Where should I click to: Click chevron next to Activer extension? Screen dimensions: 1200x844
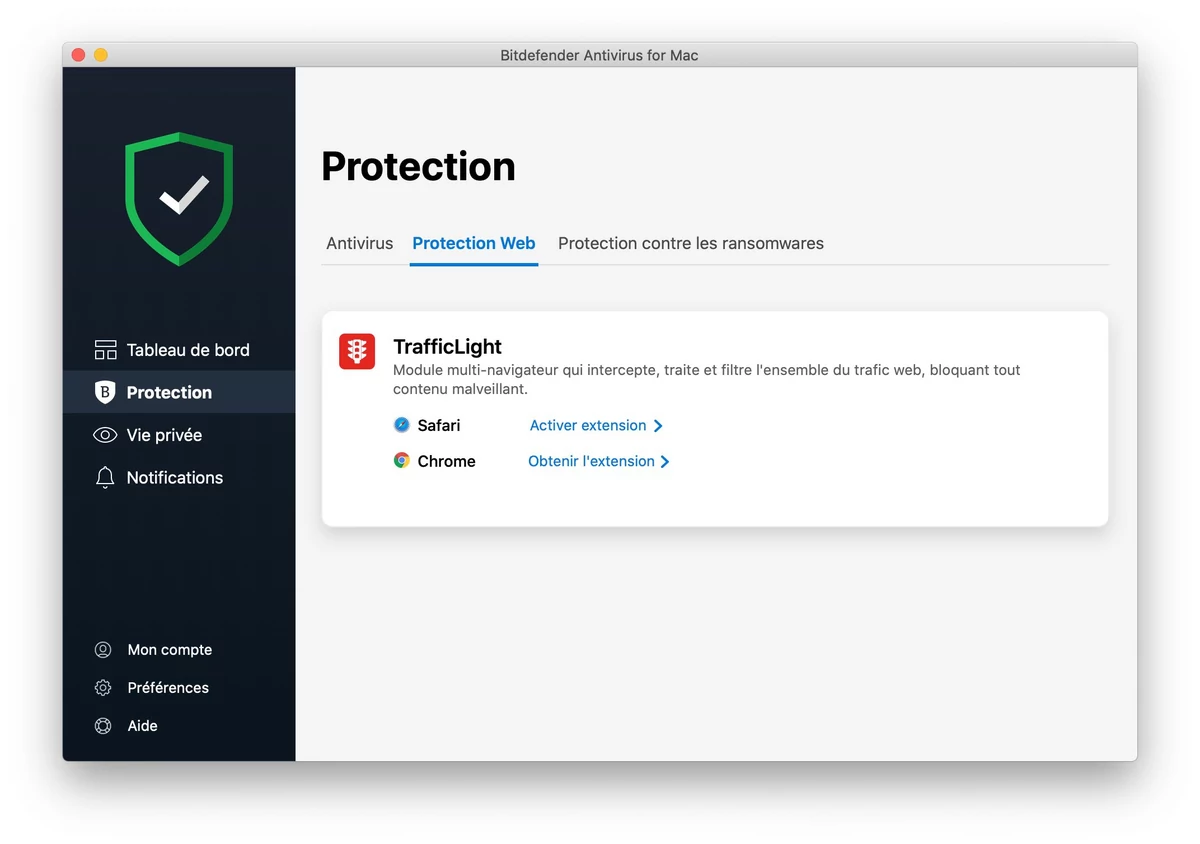pos(658,426)
